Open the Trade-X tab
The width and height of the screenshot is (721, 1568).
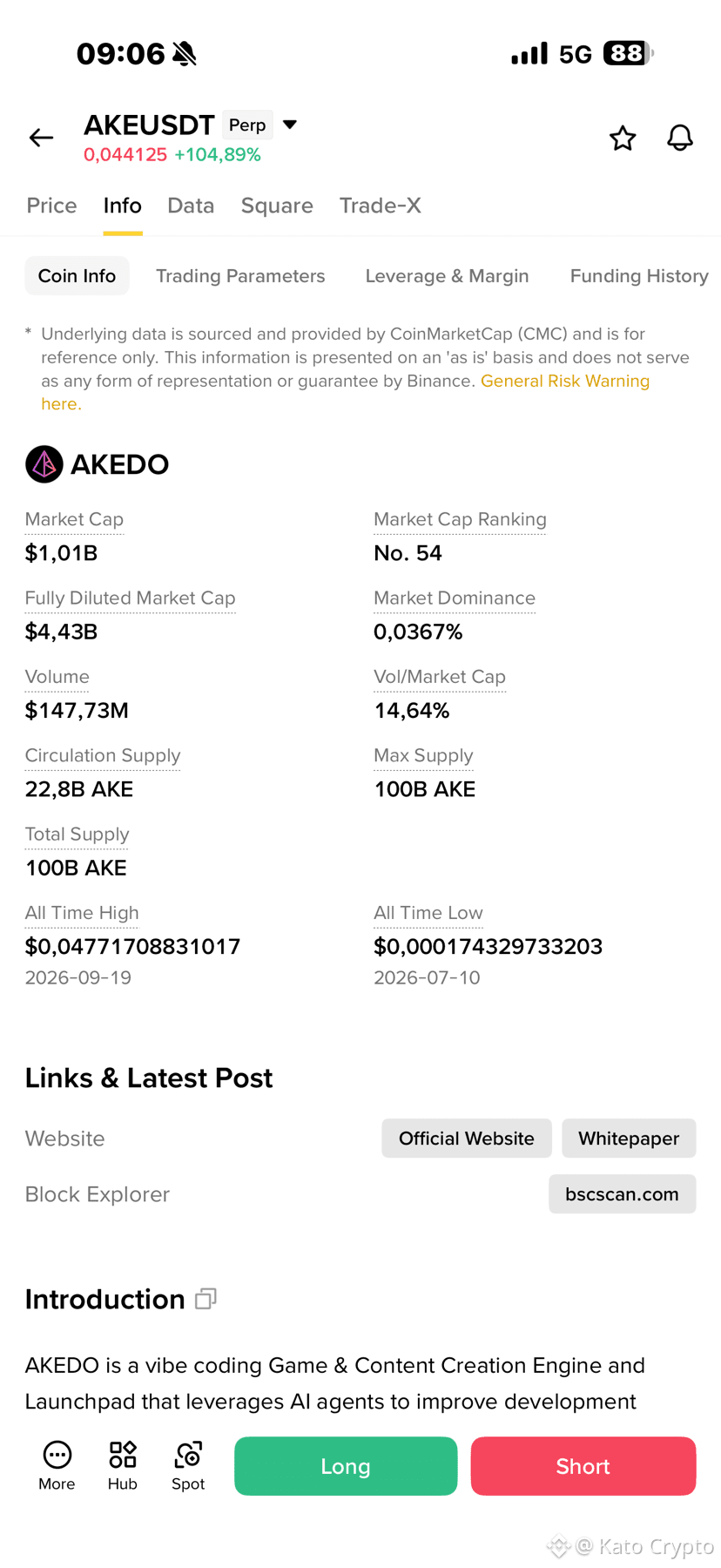tap(381, 206)
